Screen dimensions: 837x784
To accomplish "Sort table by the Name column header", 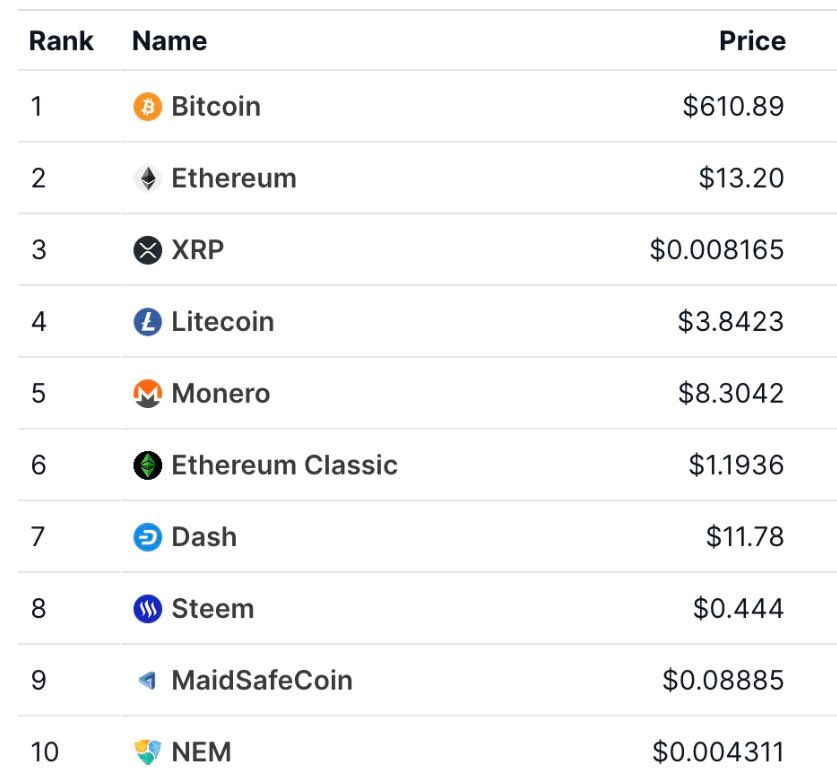I will coord(170,41).
